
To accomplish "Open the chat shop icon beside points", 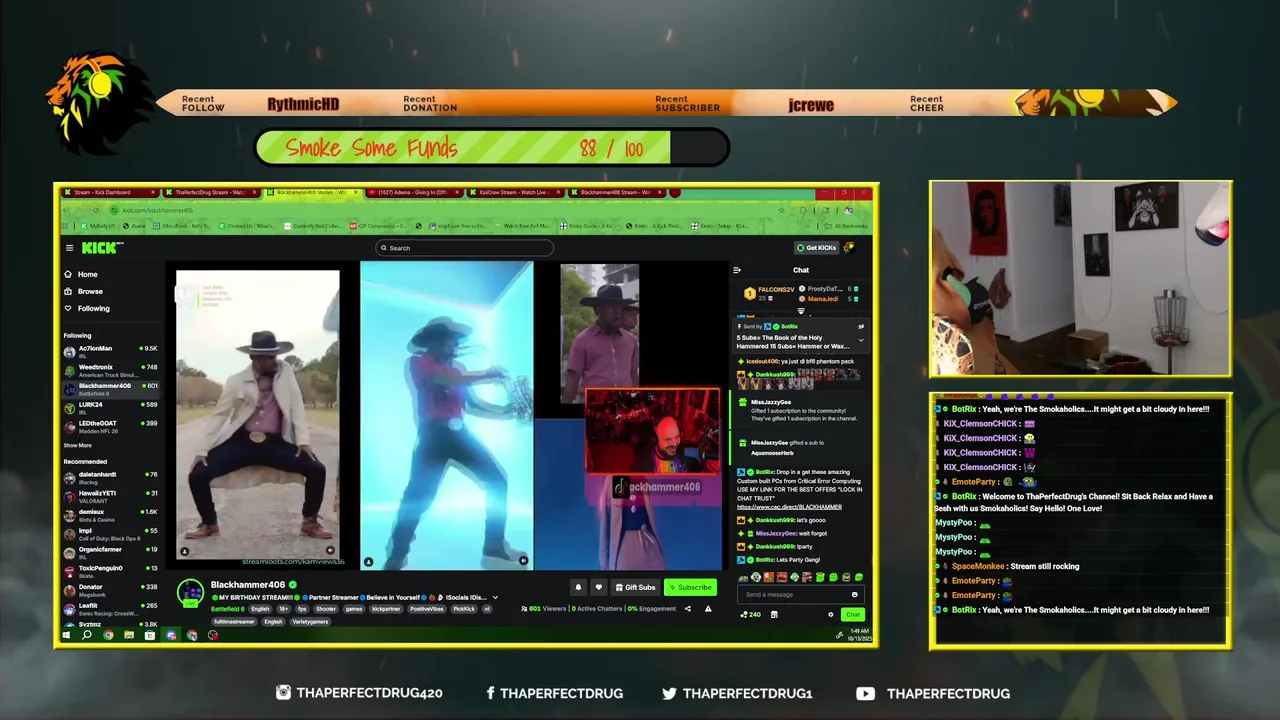I will coord(773,614).
